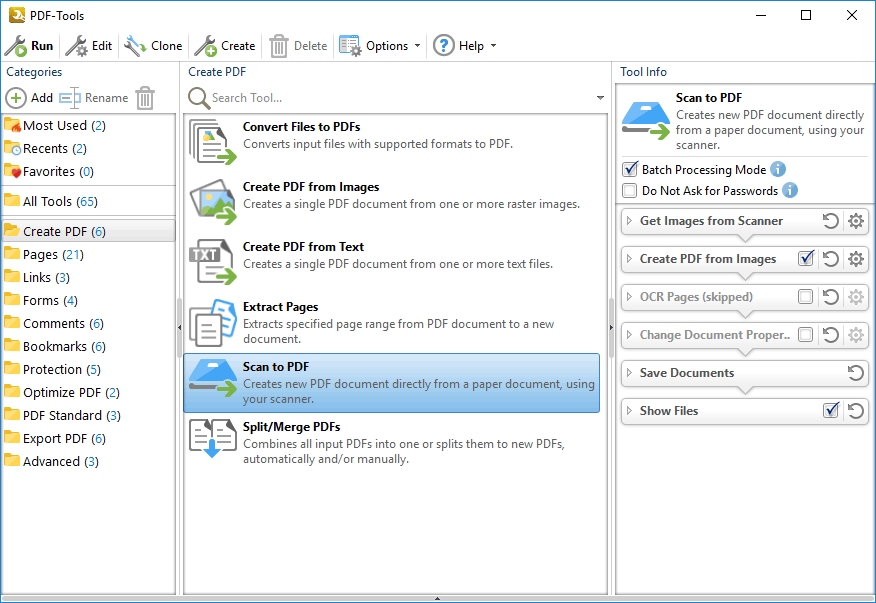Collapse the Tool Info panel with splitter arrow
Viewport: 876px width, 603px height.
[611, 327]
